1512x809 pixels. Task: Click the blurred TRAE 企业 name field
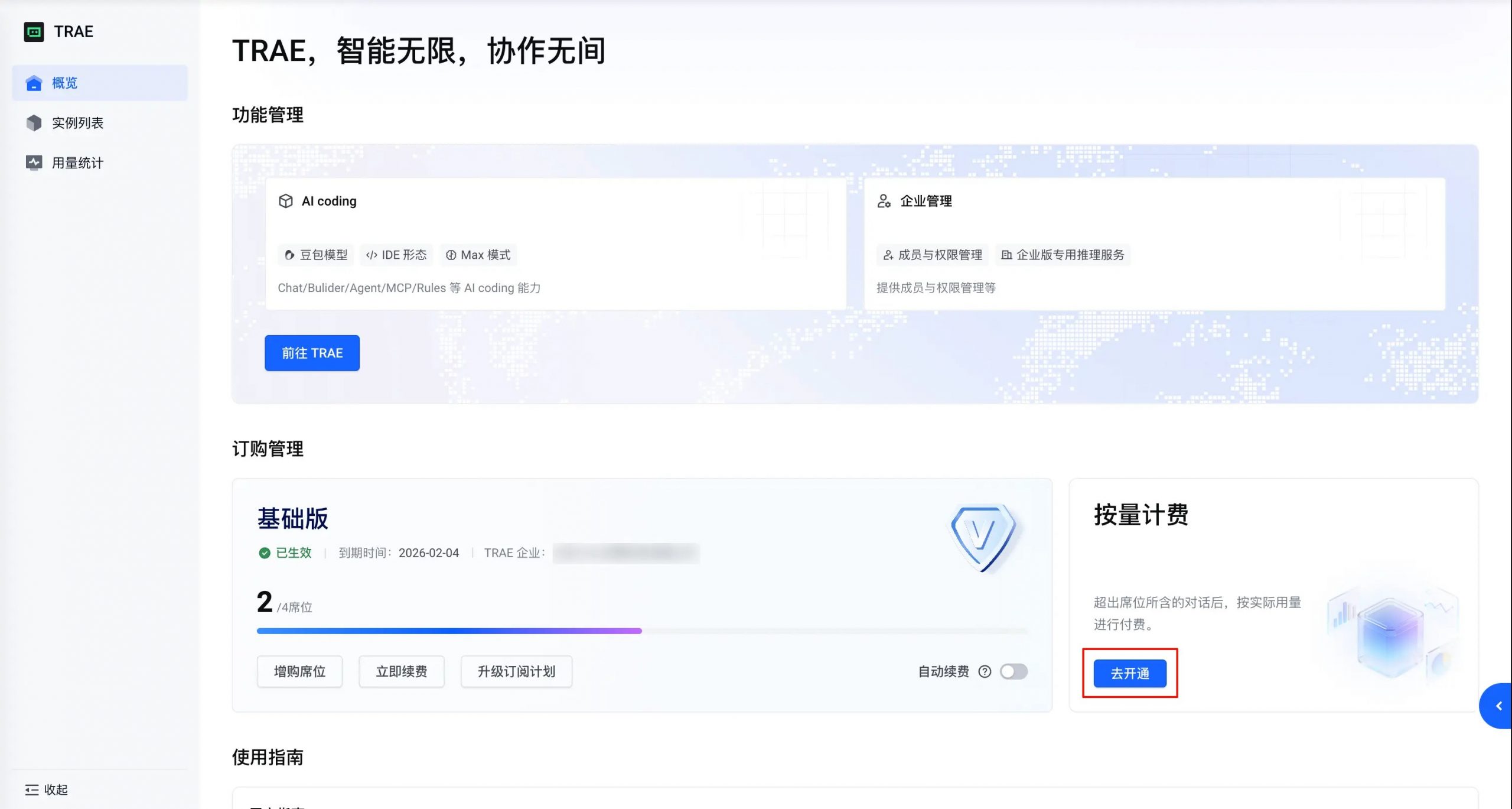tap(626, 553)
